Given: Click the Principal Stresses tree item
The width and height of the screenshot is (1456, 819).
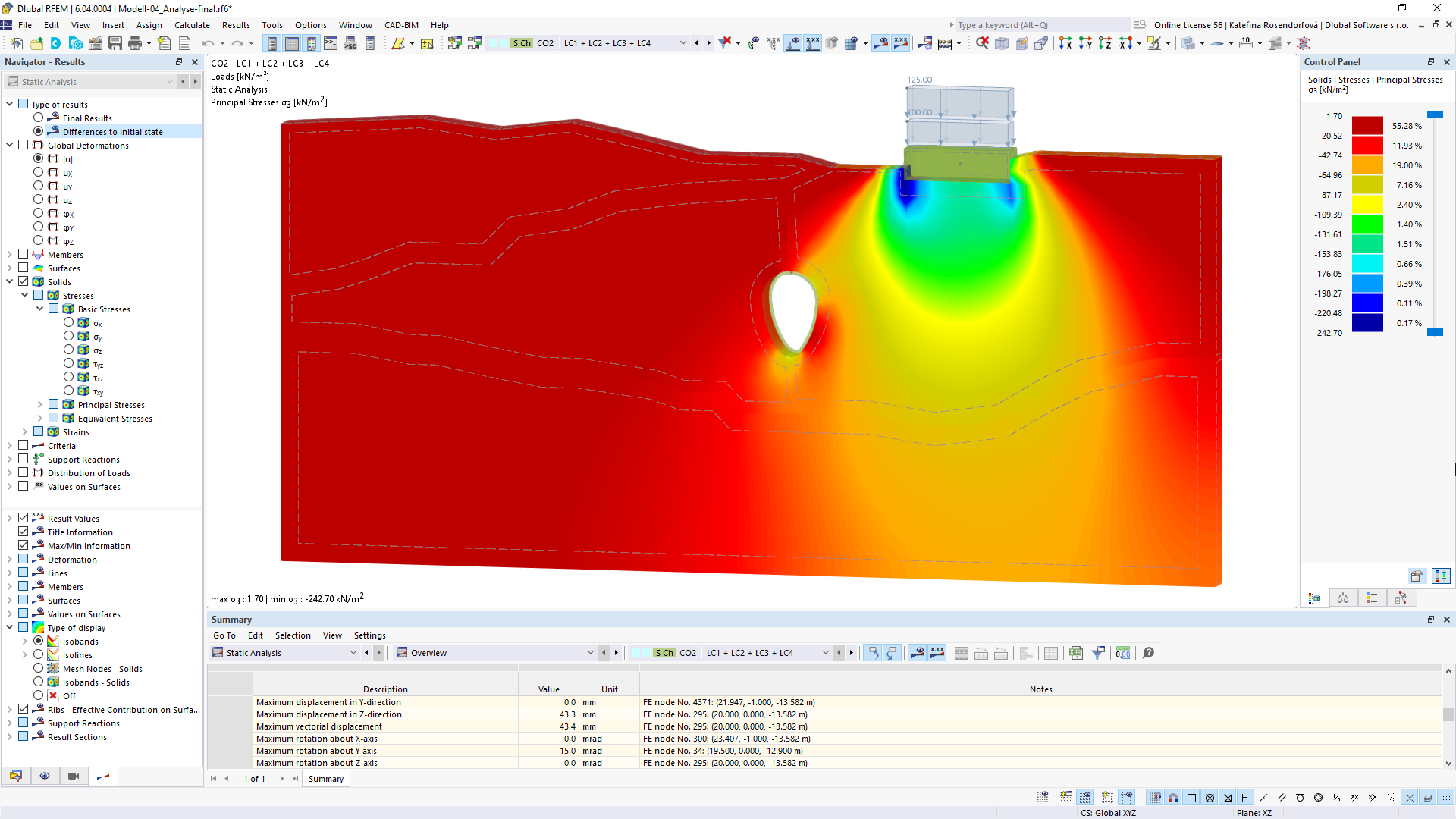Looking at the screenshot, I should tap(110, 405).
